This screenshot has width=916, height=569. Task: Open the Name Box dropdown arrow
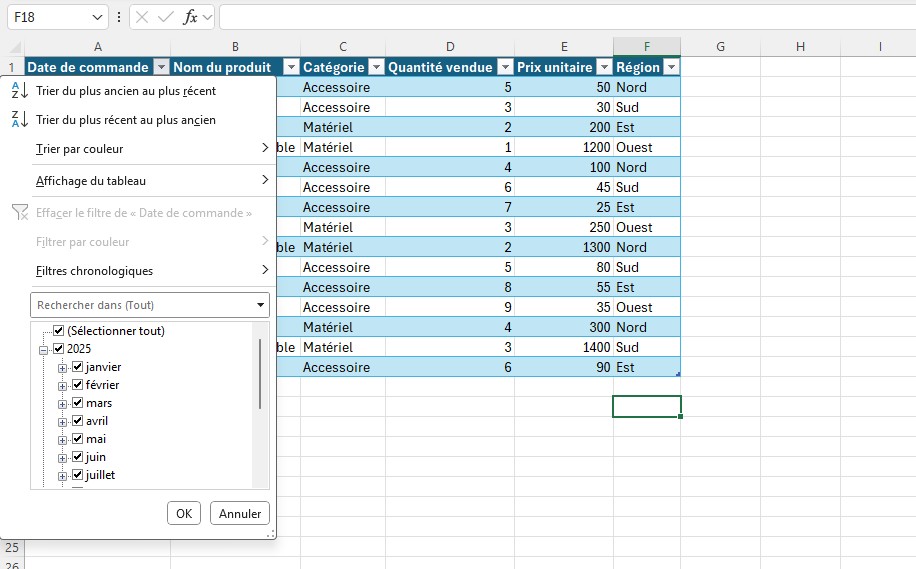click(x=97, y=18)
